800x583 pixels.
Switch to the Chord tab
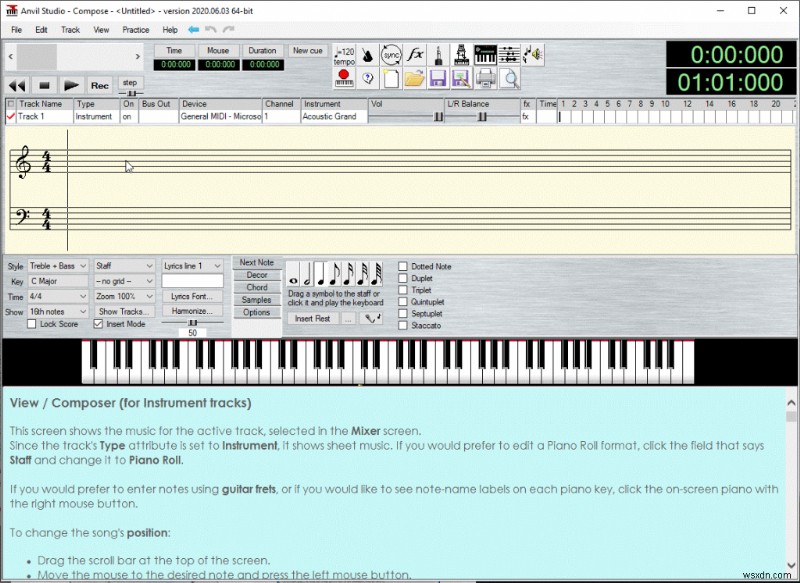tap(257, 287)
